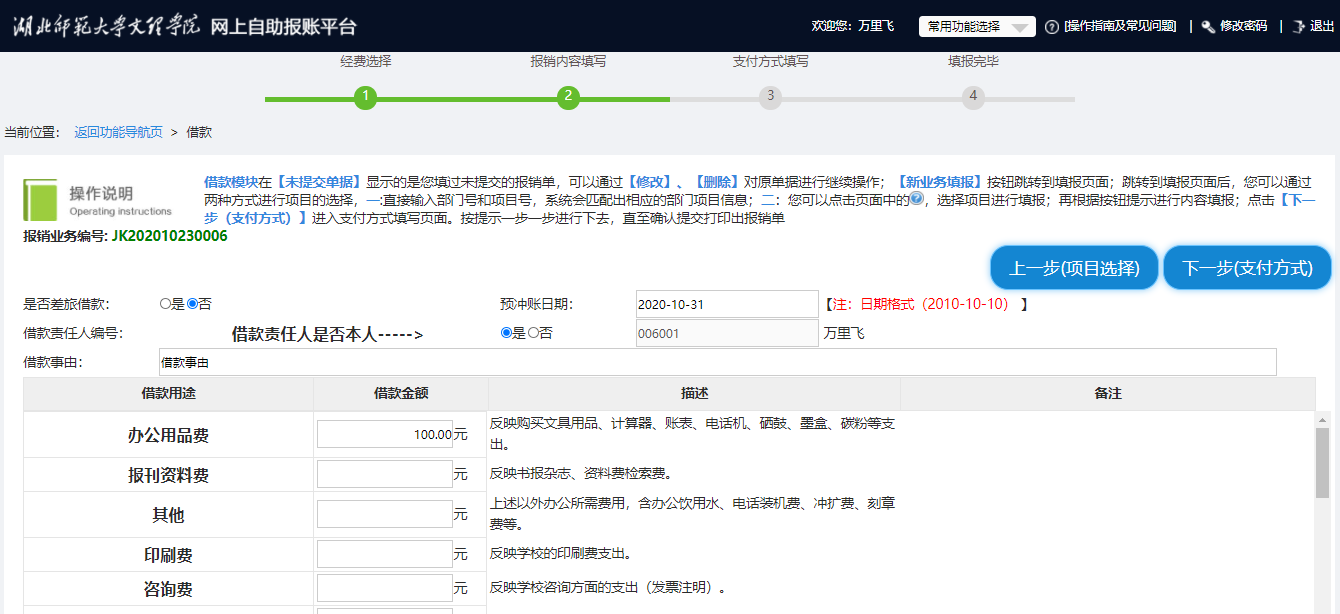
Task: Click the help question-mark icon beside 操作指南及常见问题
Action: tap(1052, 27)
